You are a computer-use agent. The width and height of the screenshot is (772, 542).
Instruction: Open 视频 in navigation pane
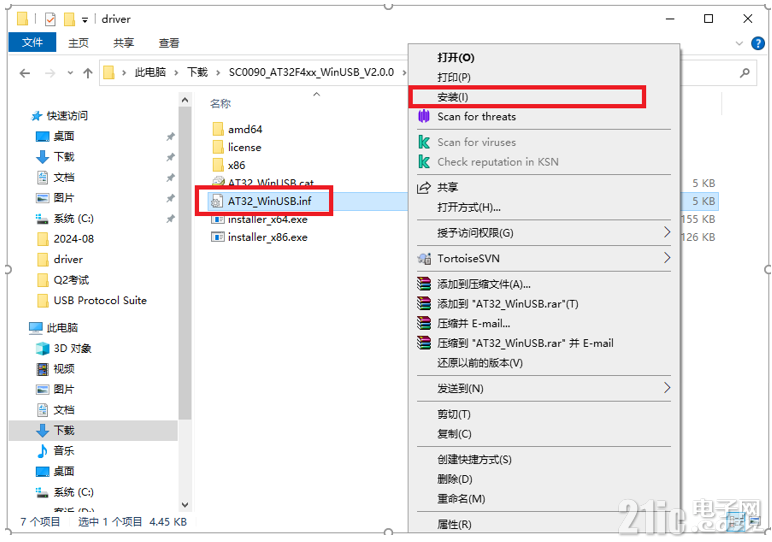(x=64, y=369)
